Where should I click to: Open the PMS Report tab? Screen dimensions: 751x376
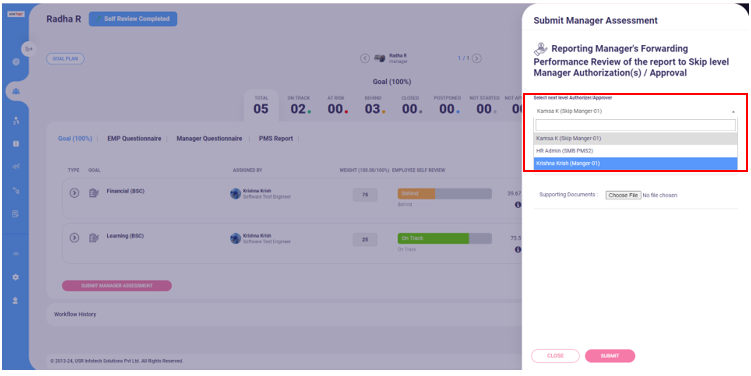click(276, 138)
